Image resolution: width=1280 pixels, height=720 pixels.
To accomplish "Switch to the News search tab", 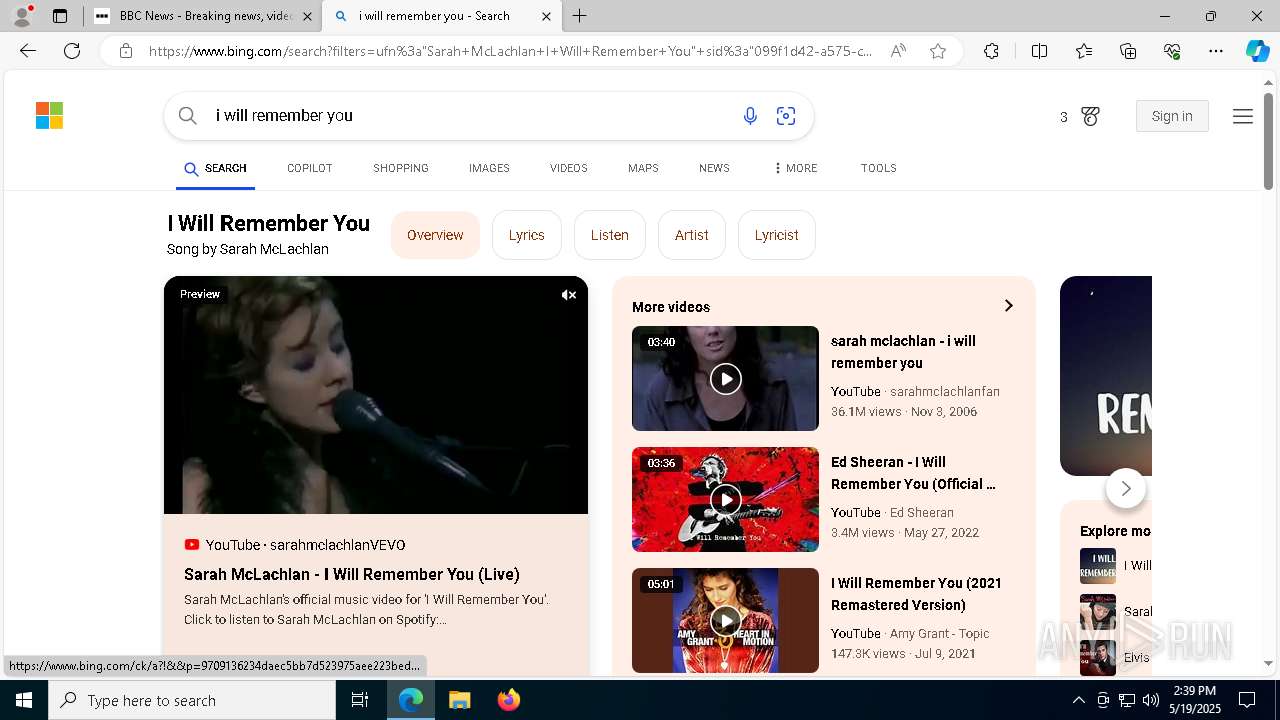I will [714, 168].
